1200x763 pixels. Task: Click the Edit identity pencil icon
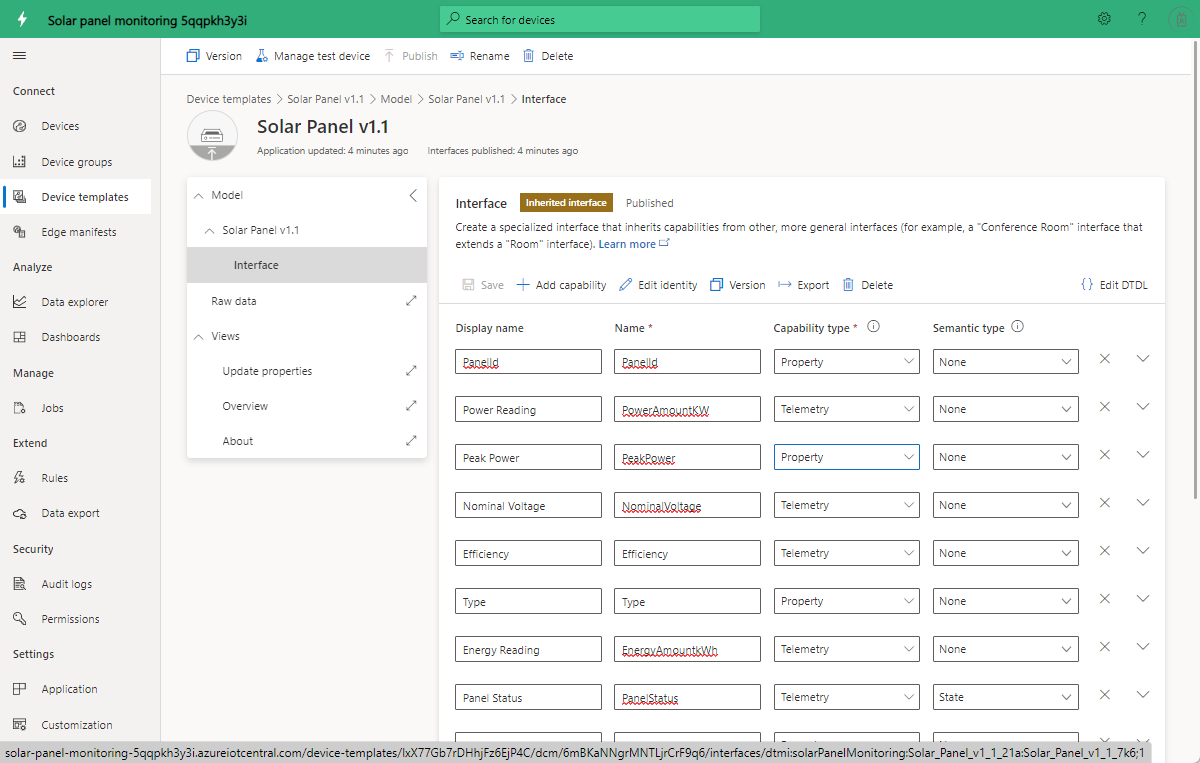coord(626,285)
